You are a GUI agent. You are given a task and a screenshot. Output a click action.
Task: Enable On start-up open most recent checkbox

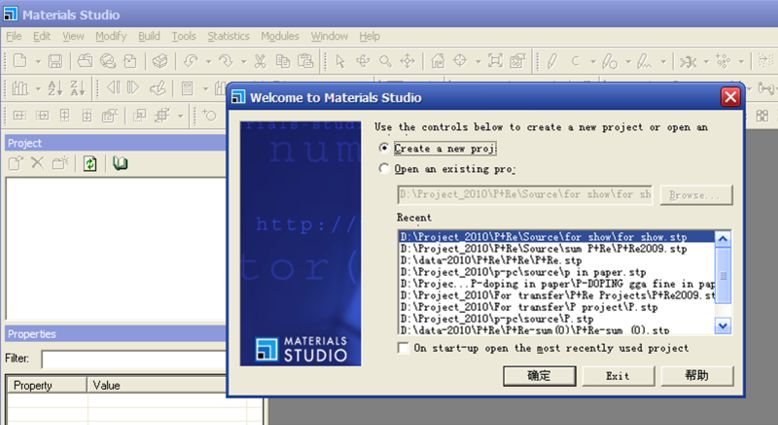(403, 348)
